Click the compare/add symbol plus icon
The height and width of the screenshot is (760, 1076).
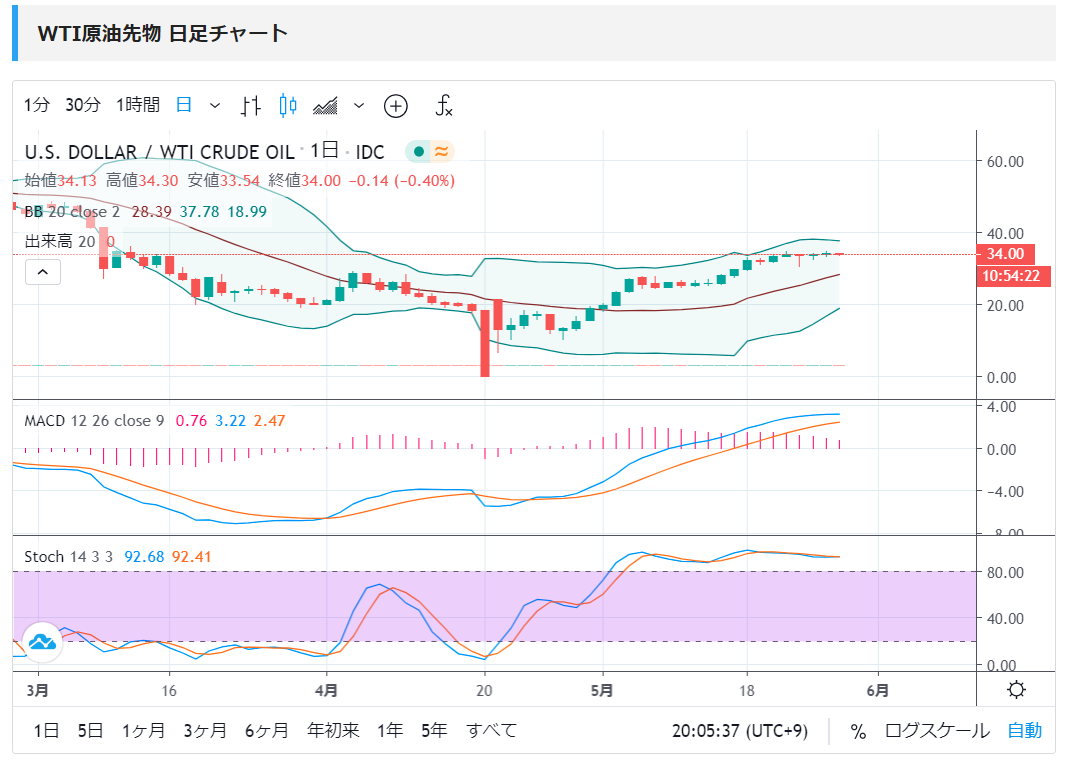point(395,106)
